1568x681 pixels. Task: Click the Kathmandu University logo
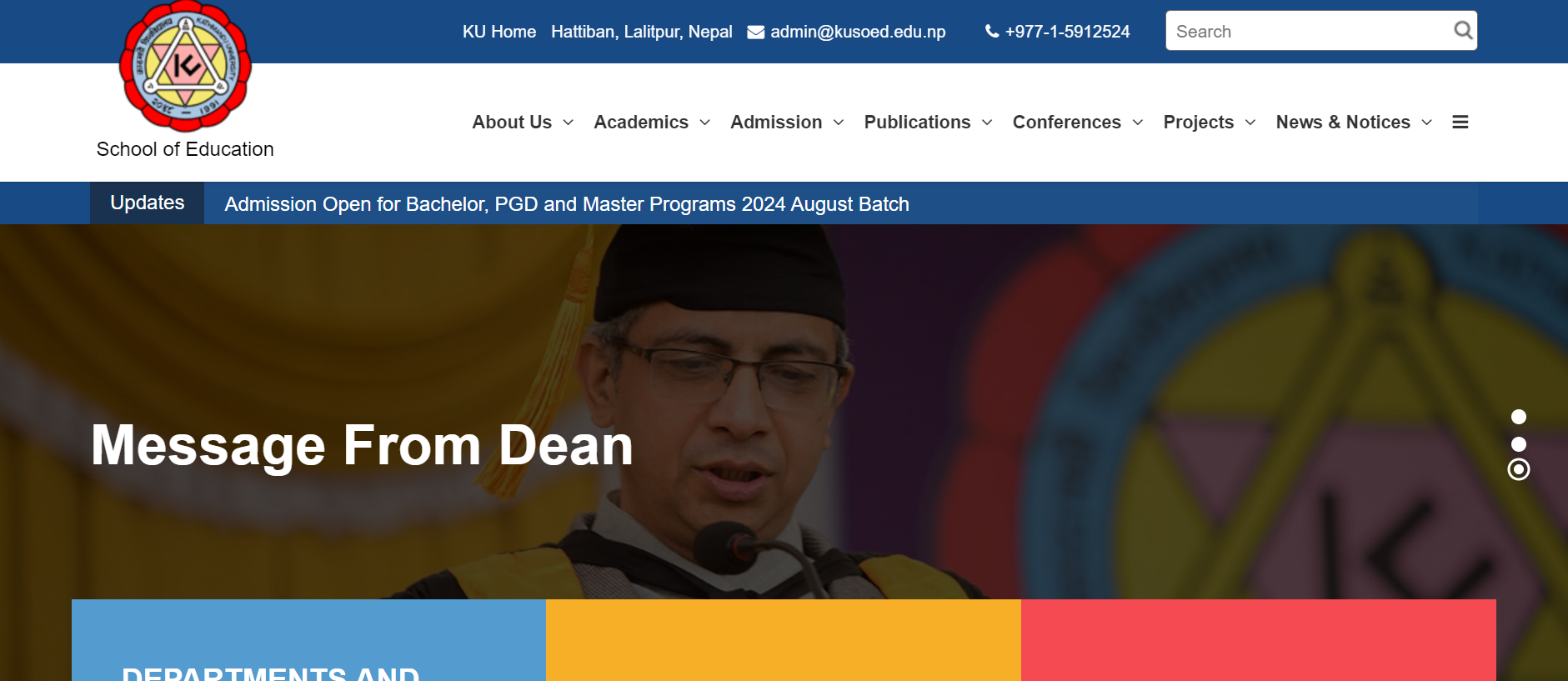tap(185, 67)
